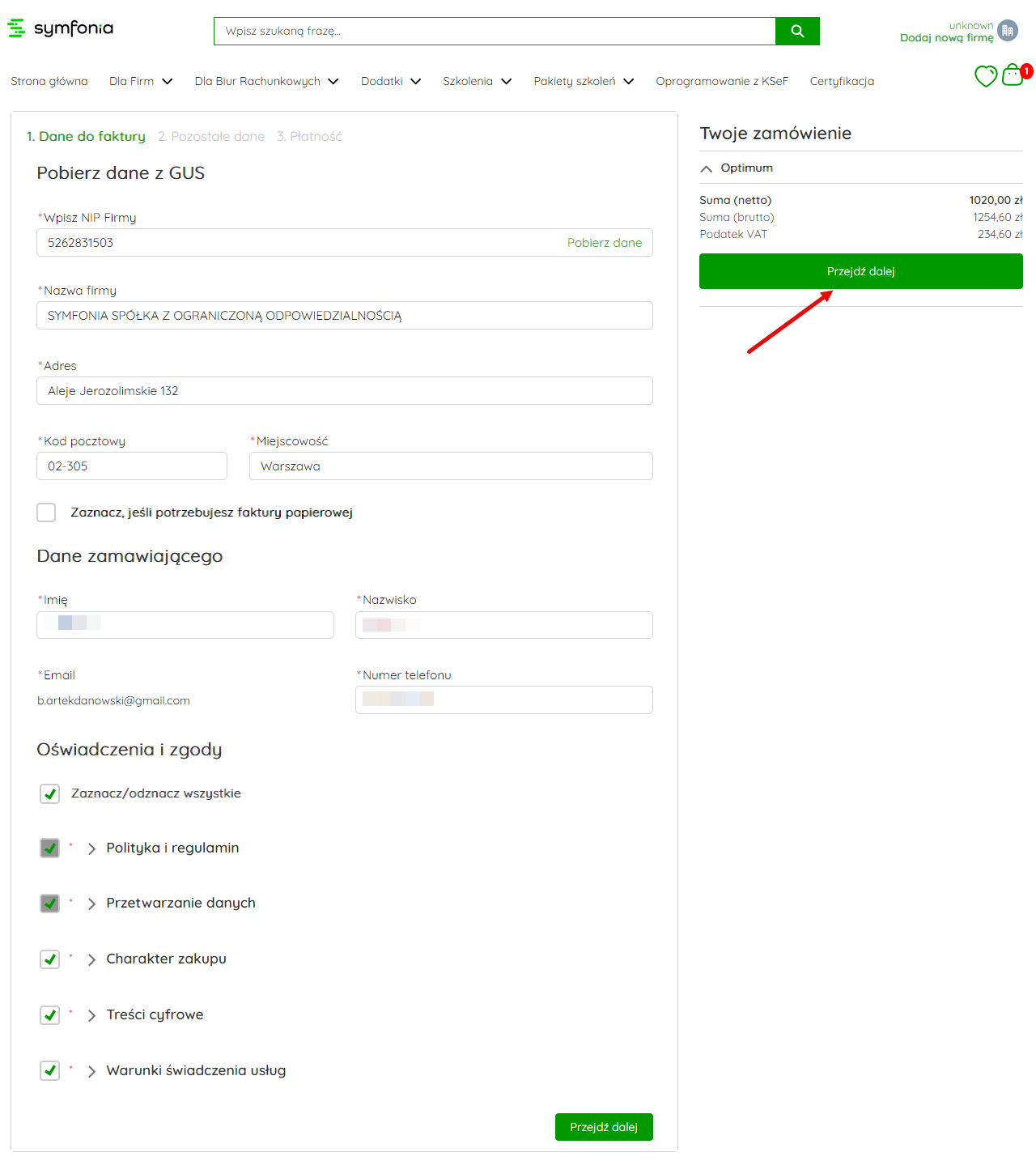
Task: Expand the Warunki świadczenia usług section
Action: point(91,1071)
